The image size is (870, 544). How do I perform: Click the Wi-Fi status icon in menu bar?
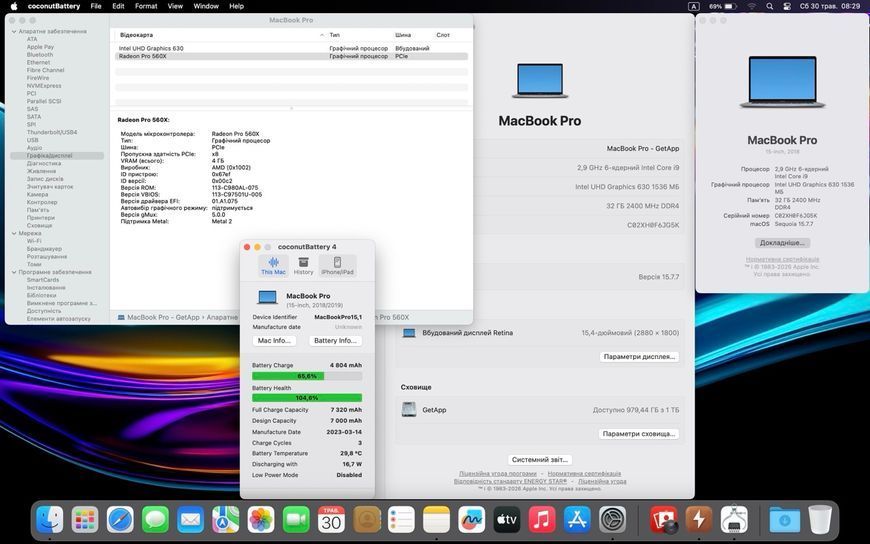[x=752, y=6]
